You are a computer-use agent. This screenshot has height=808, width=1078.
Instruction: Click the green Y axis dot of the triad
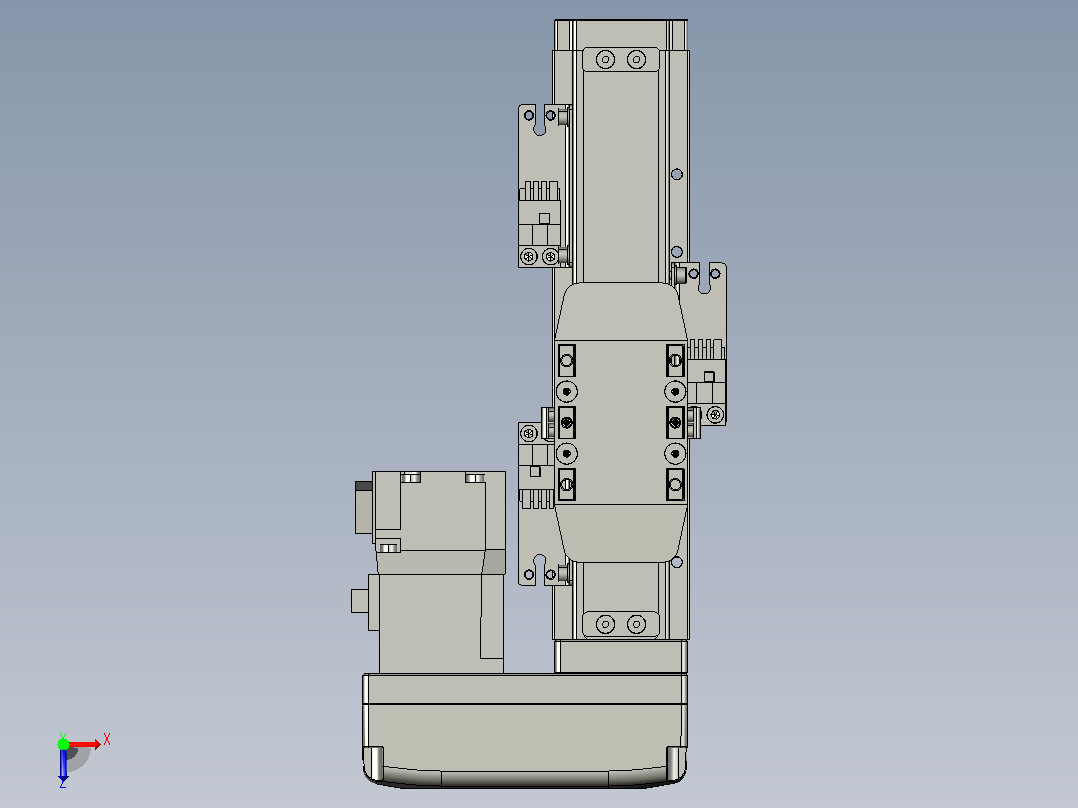pyautogui.click(x=63, y=743)
